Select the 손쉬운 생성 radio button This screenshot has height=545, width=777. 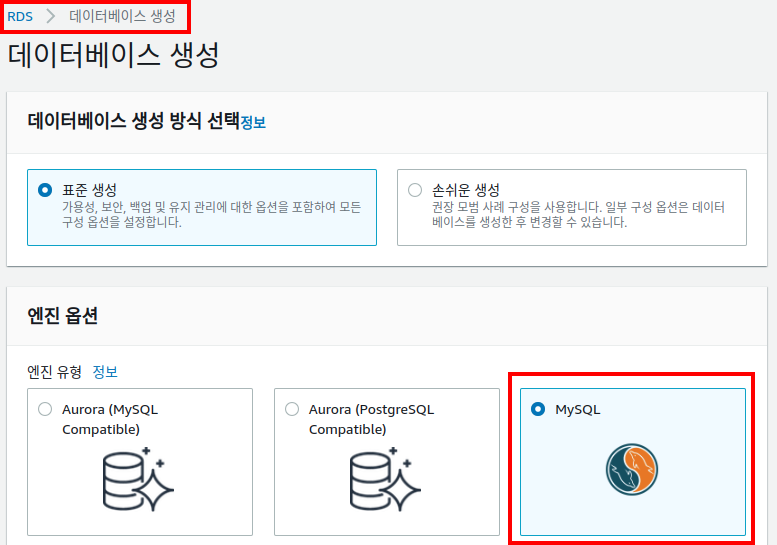point(415,190)
